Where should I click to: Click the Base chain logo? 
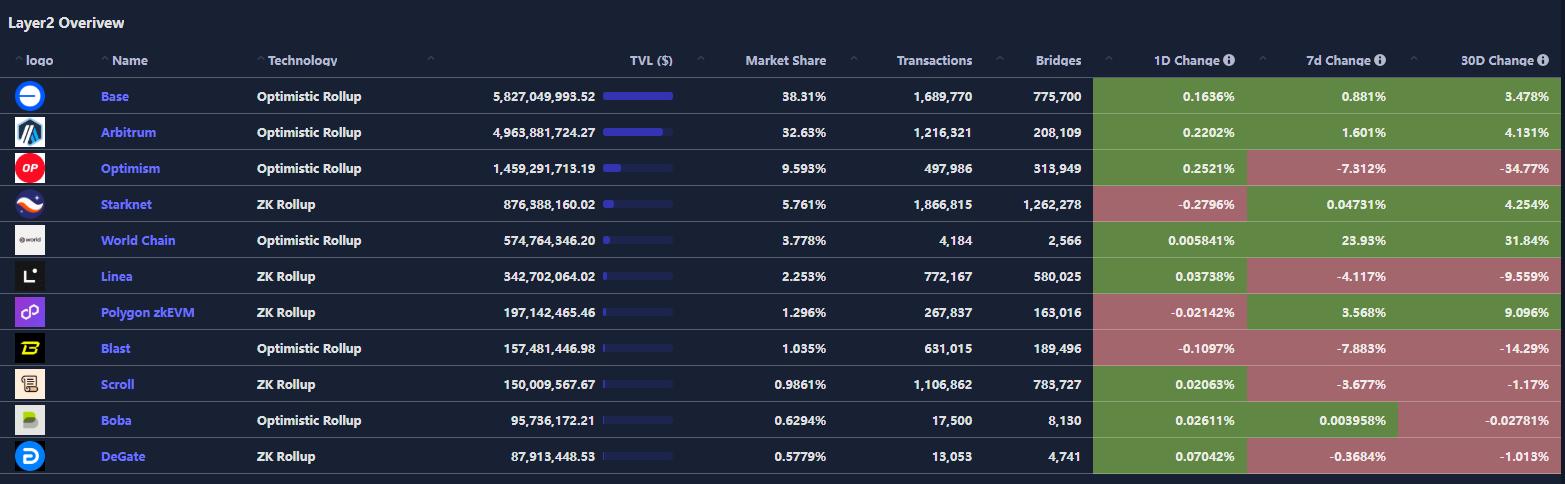[x=30, y=97]
